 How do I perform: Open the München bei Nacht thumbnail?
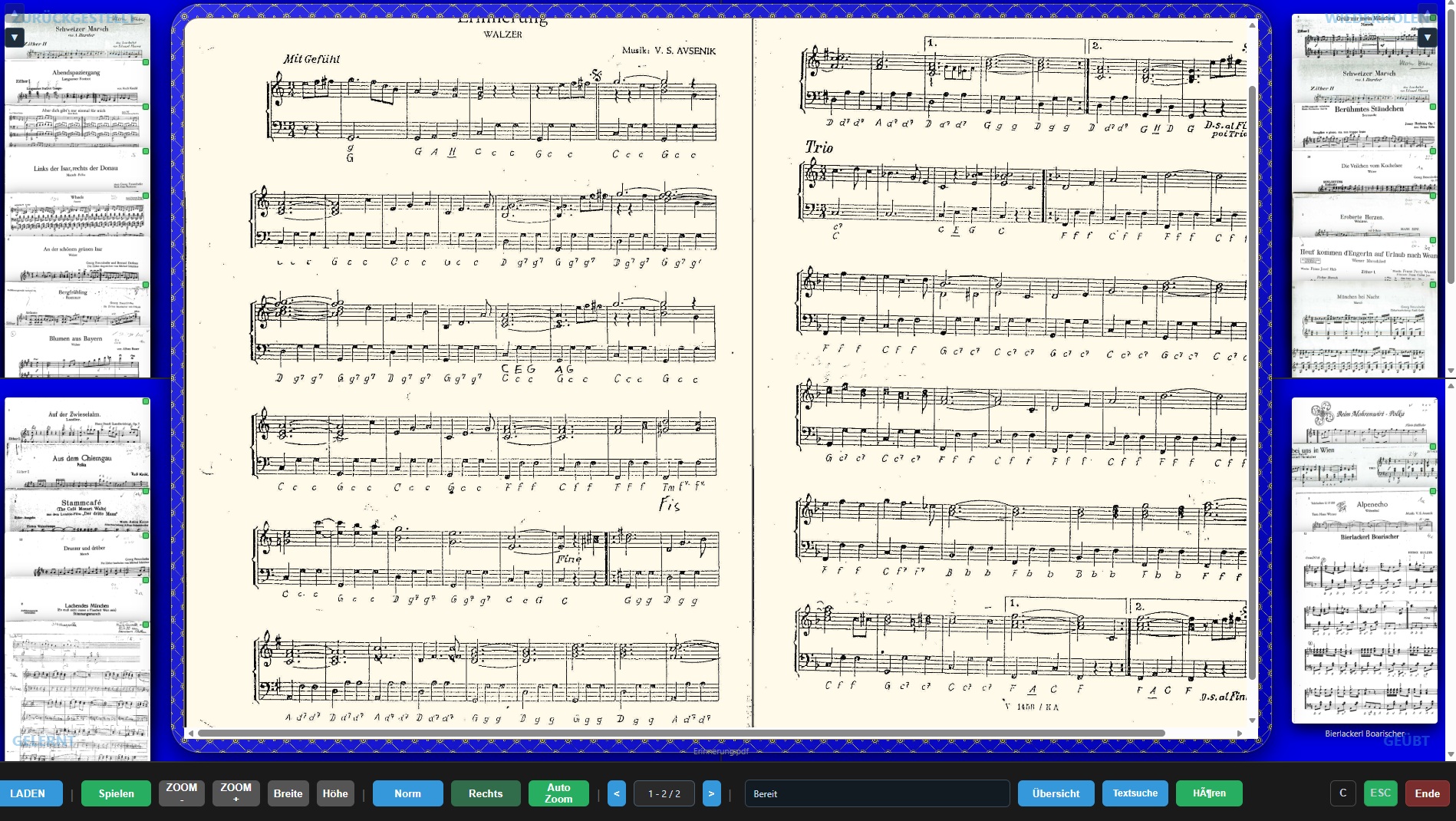click(1365, 330)
